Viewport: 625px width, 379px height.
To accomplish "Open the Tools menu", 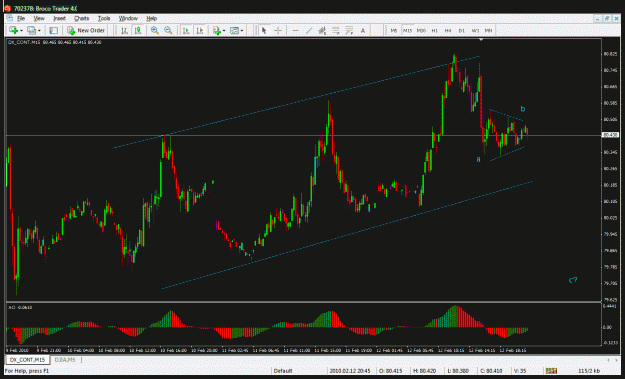I will pos(104,18).
